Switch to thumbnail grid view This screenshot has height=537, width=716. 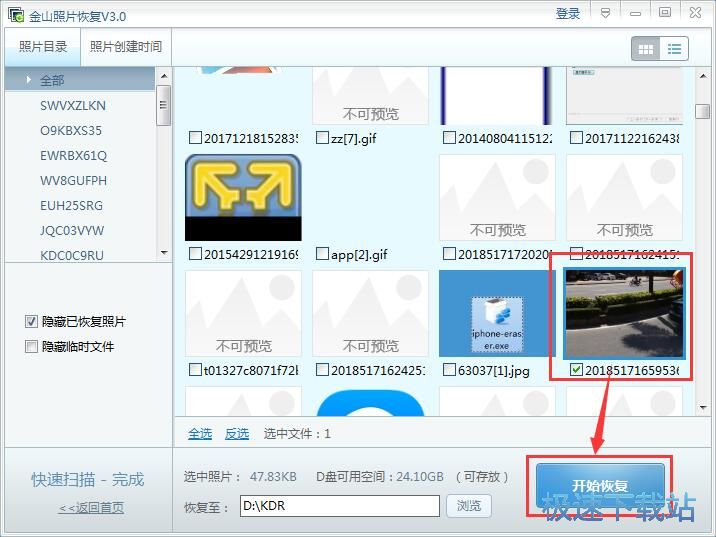(x=645, y=48)
